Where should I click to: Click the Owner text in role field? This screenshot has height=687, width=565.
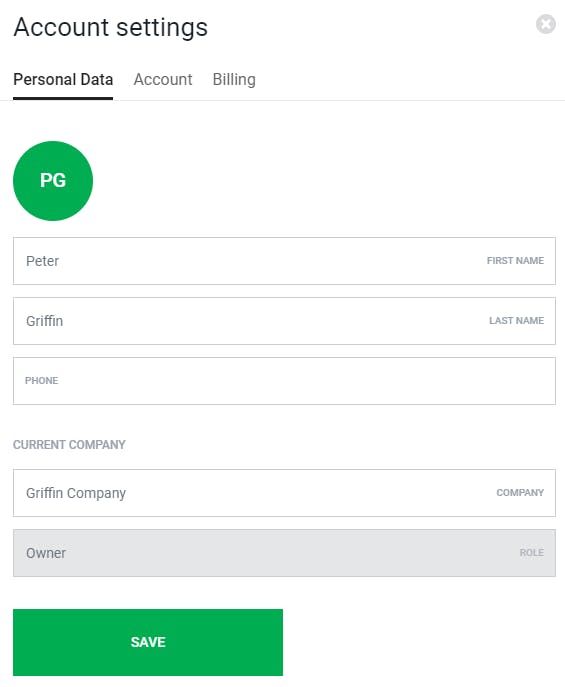46,553
